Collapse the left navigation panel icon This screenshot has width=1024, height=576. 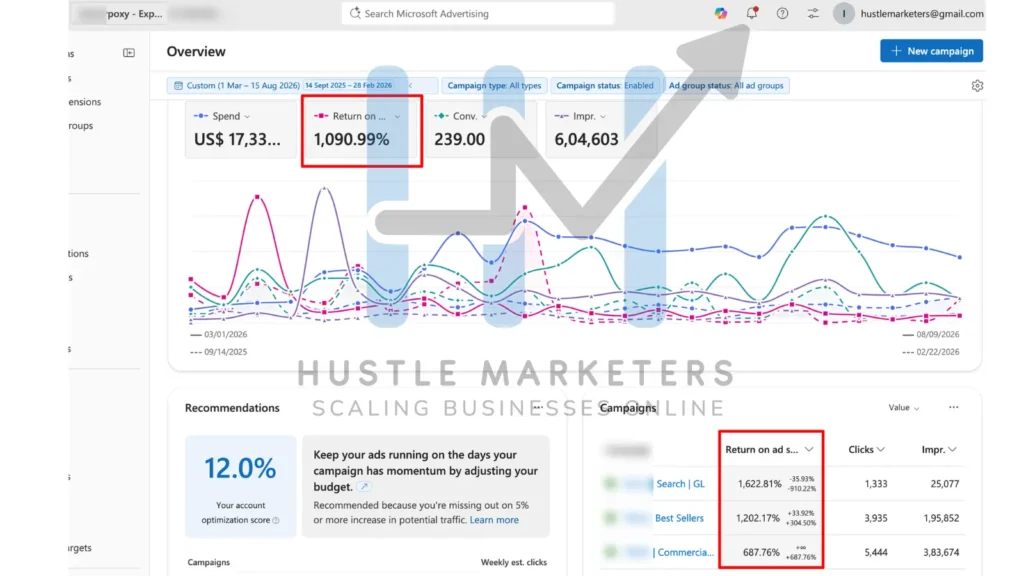pyautogui.click(x=129, y=53)
